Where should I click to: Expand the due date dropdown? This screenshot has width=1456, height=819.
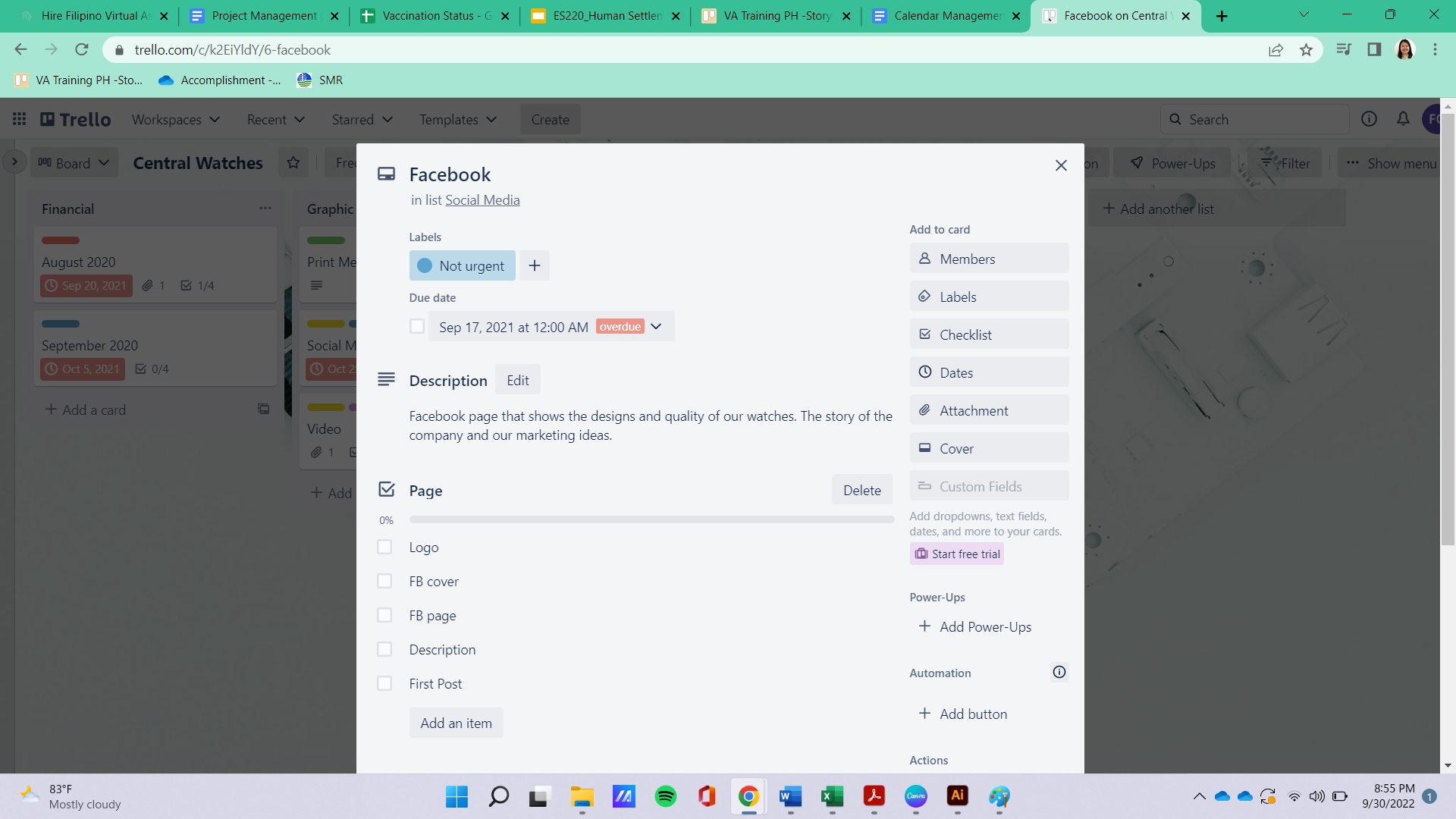click(x=656, y=326)
